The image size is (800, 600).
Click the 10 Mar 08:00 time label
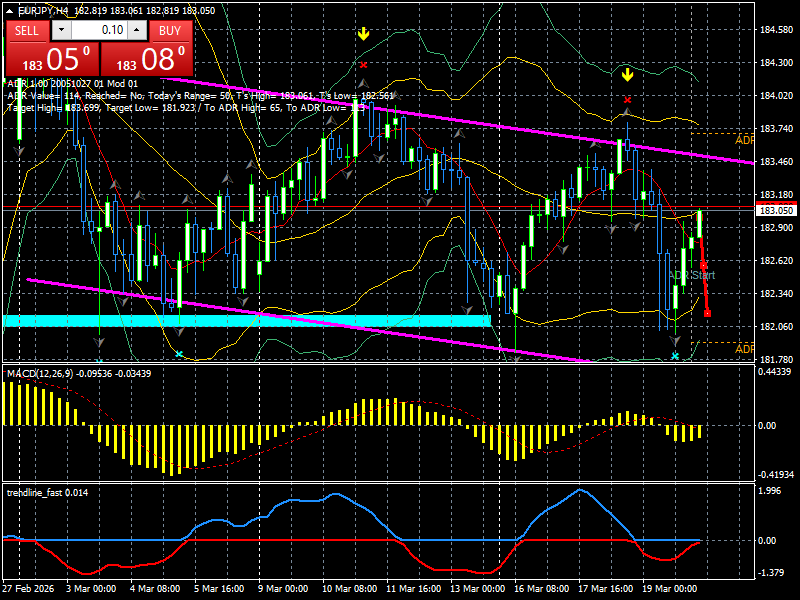(x=349, y=588)
